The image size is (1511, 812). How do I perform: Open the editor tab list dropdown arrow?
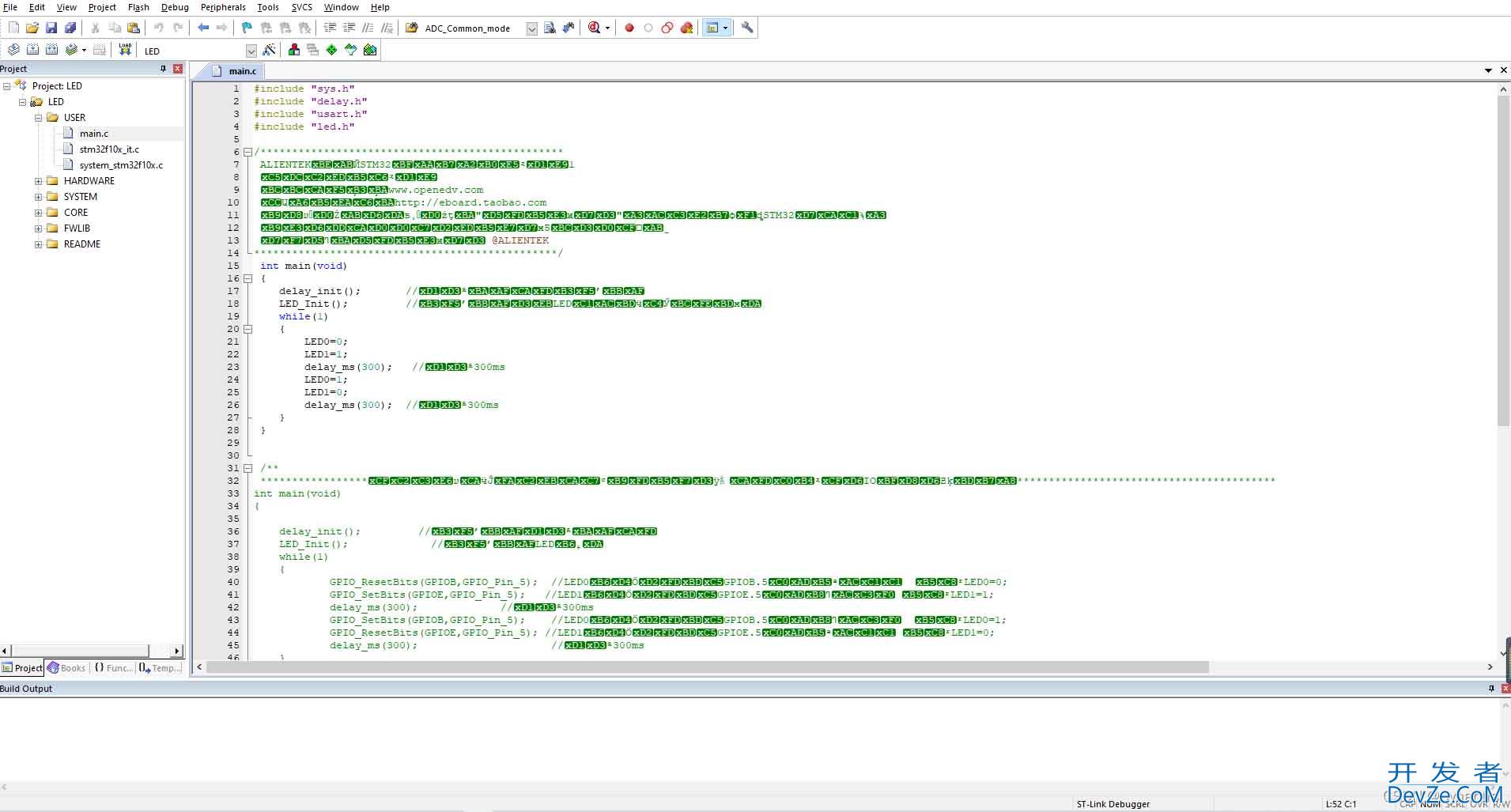click(x=1488, y=70)
